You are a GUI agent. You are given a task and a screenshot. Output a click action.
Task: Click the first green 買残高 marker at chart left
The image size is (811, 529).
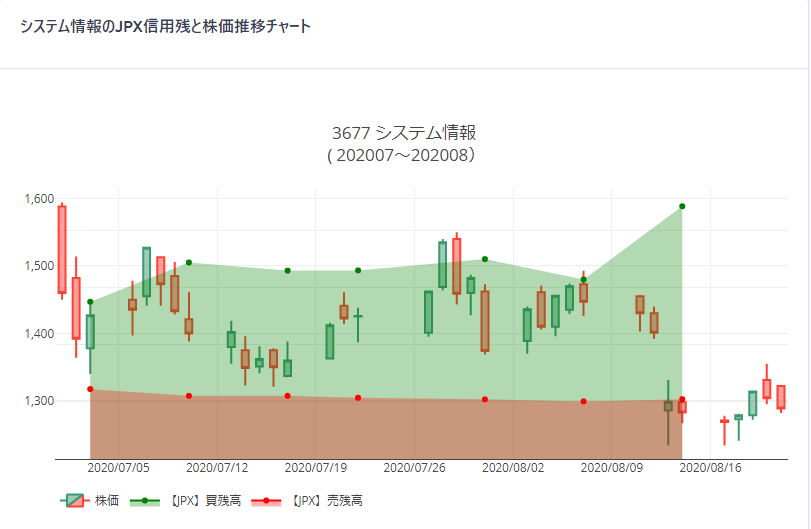tap(90, 302)
